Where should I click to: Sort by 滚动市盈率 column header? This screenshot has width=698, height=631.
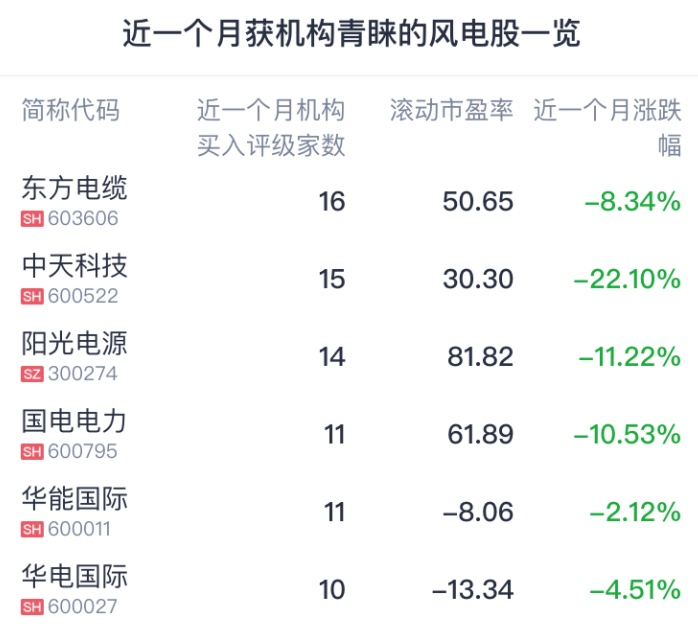(451, 111)
